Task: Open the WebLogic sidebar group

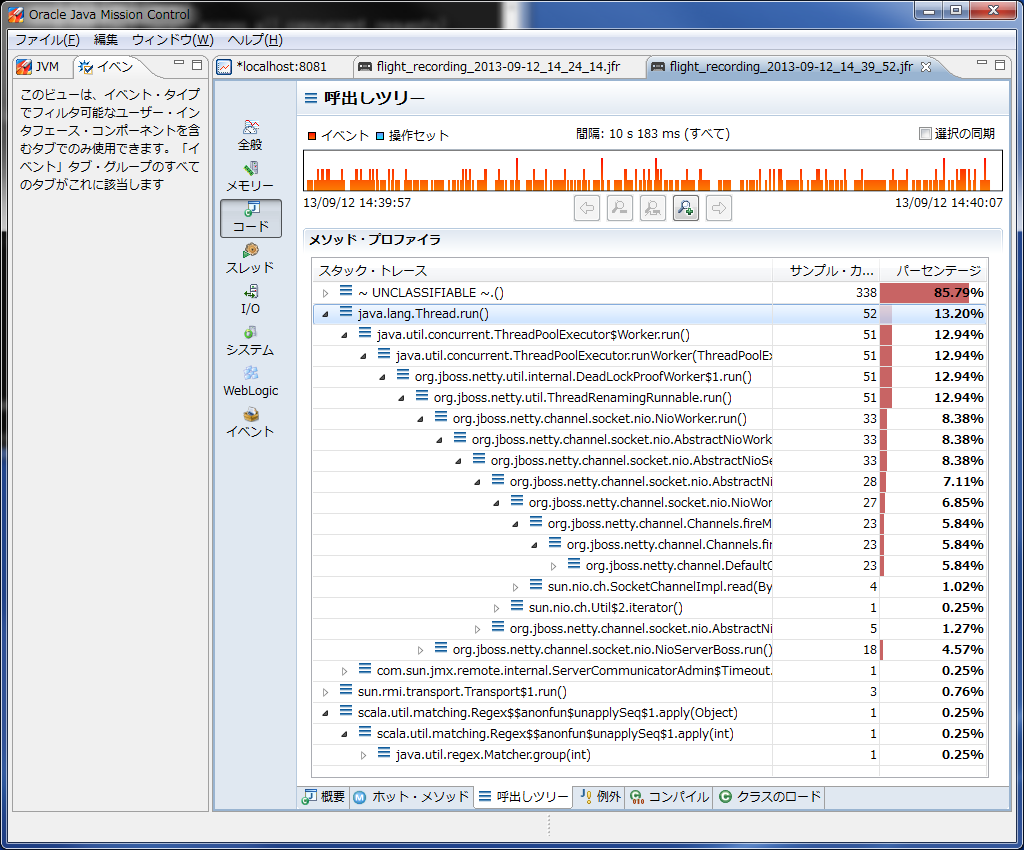Action: coord(250,382)
